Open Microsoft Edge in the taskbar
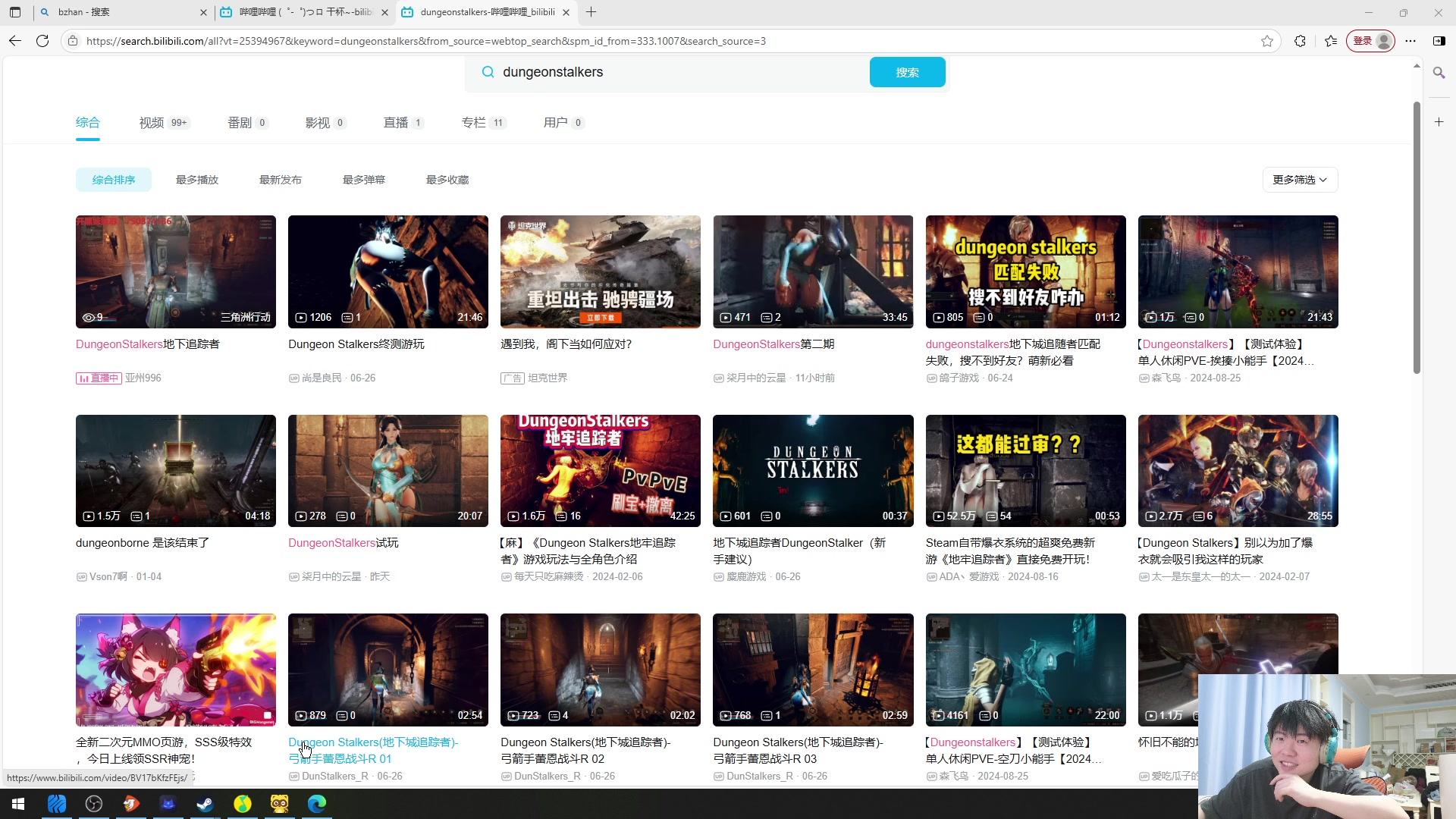Screen dimensions: 1456x819 [316, 803]
